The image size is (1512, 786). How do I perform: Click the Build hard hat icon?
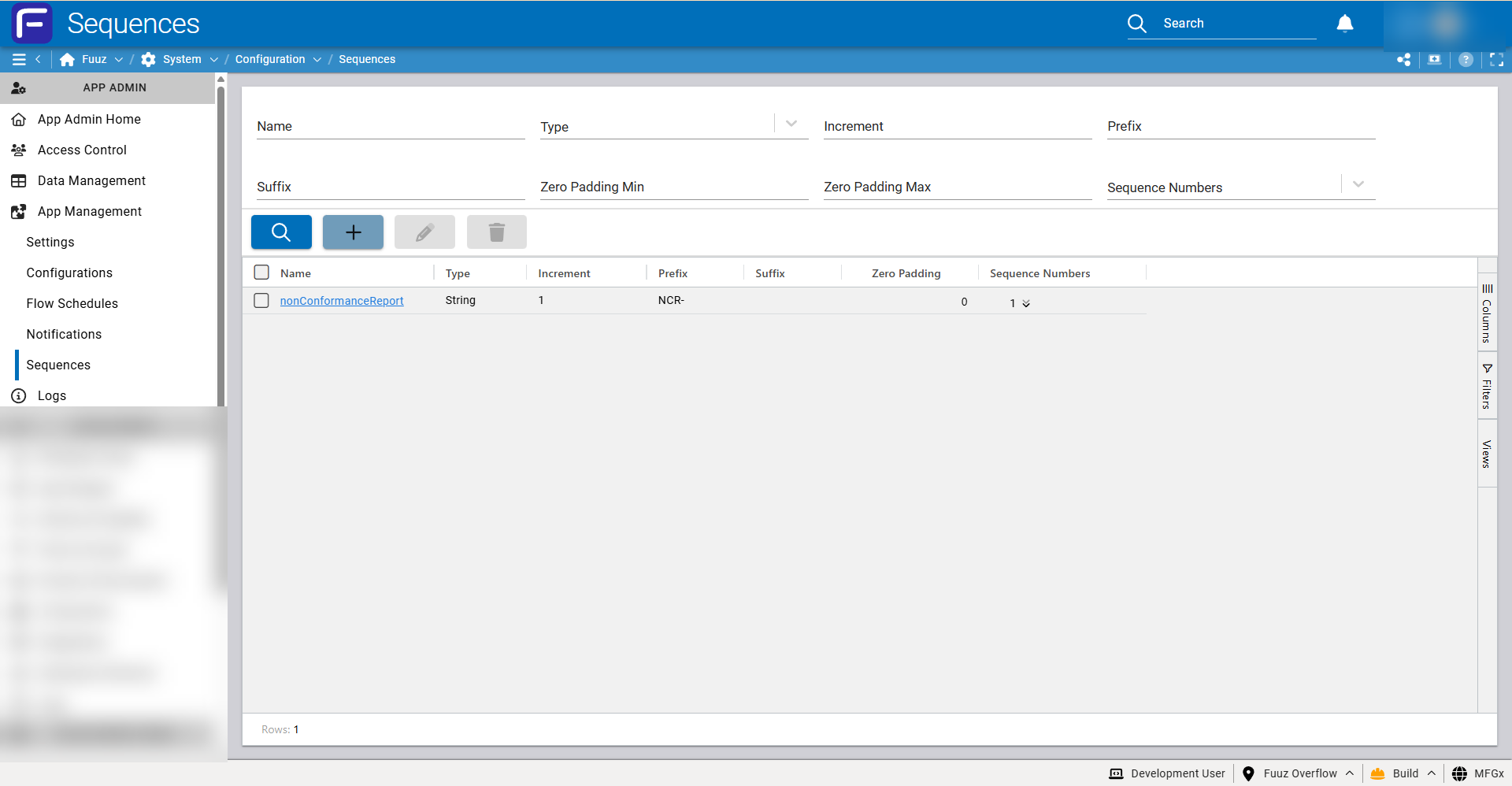[1378, 773]
